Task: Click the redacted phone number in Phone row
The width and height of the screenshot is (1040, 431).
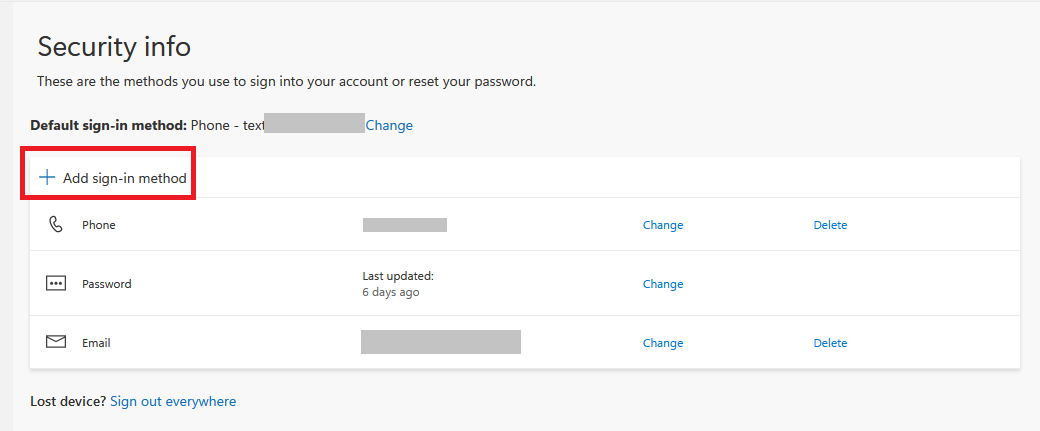Action: point(404,225)
